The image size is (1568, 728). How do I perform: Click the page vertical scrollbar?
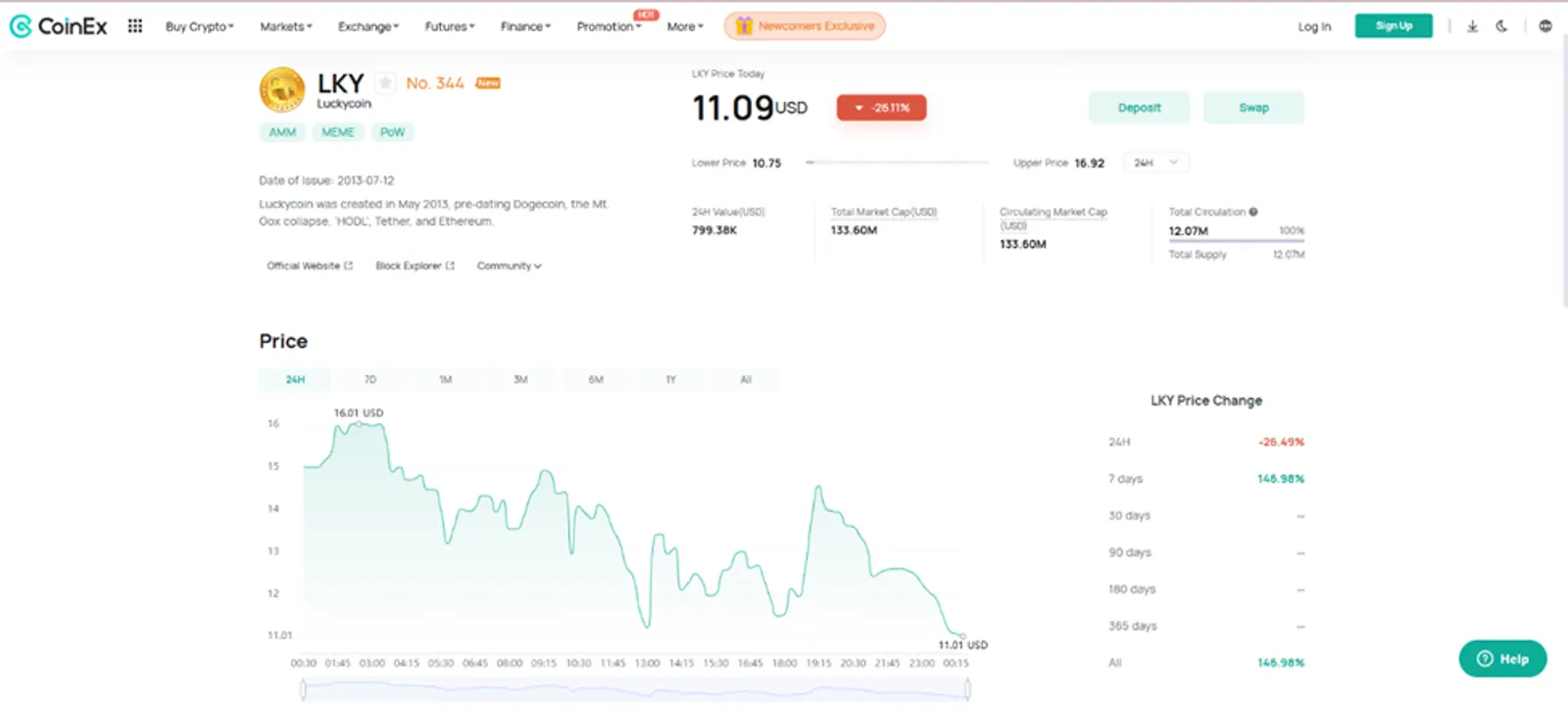pos(1564,171)
